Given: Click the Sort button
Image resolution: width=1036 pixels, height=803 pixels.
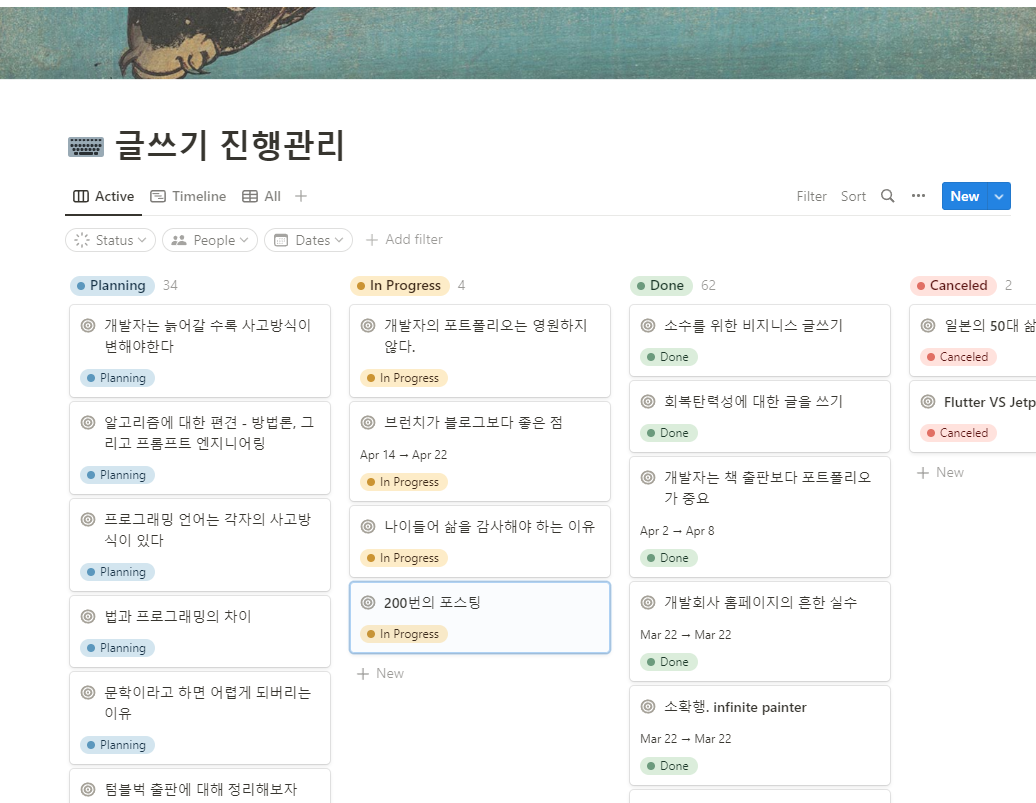Looking at the screenshot, I should 853,196.
